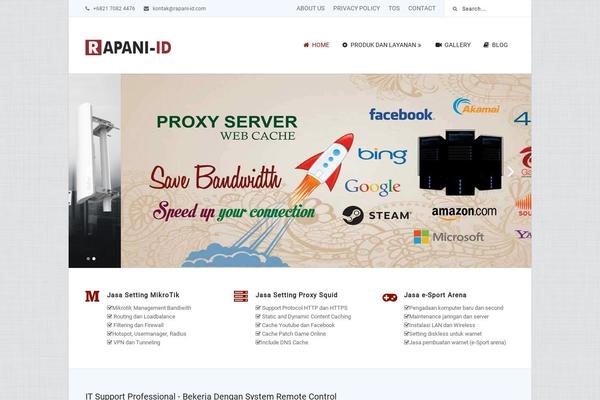Click the rocket graphic in banner
This screenshot has height=400, width=600.
coord(325,167)
